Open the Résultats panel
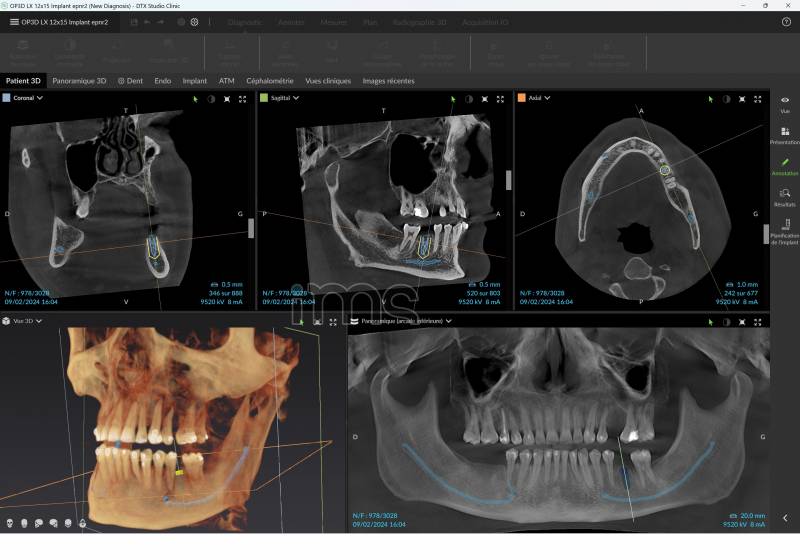The image size is (800, 560). 785,196
